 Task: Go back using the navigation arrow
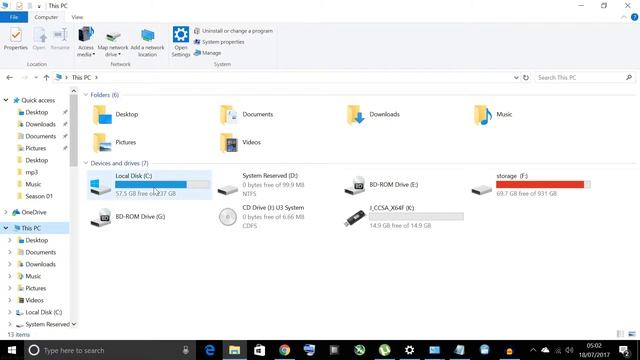pos(9,78)
